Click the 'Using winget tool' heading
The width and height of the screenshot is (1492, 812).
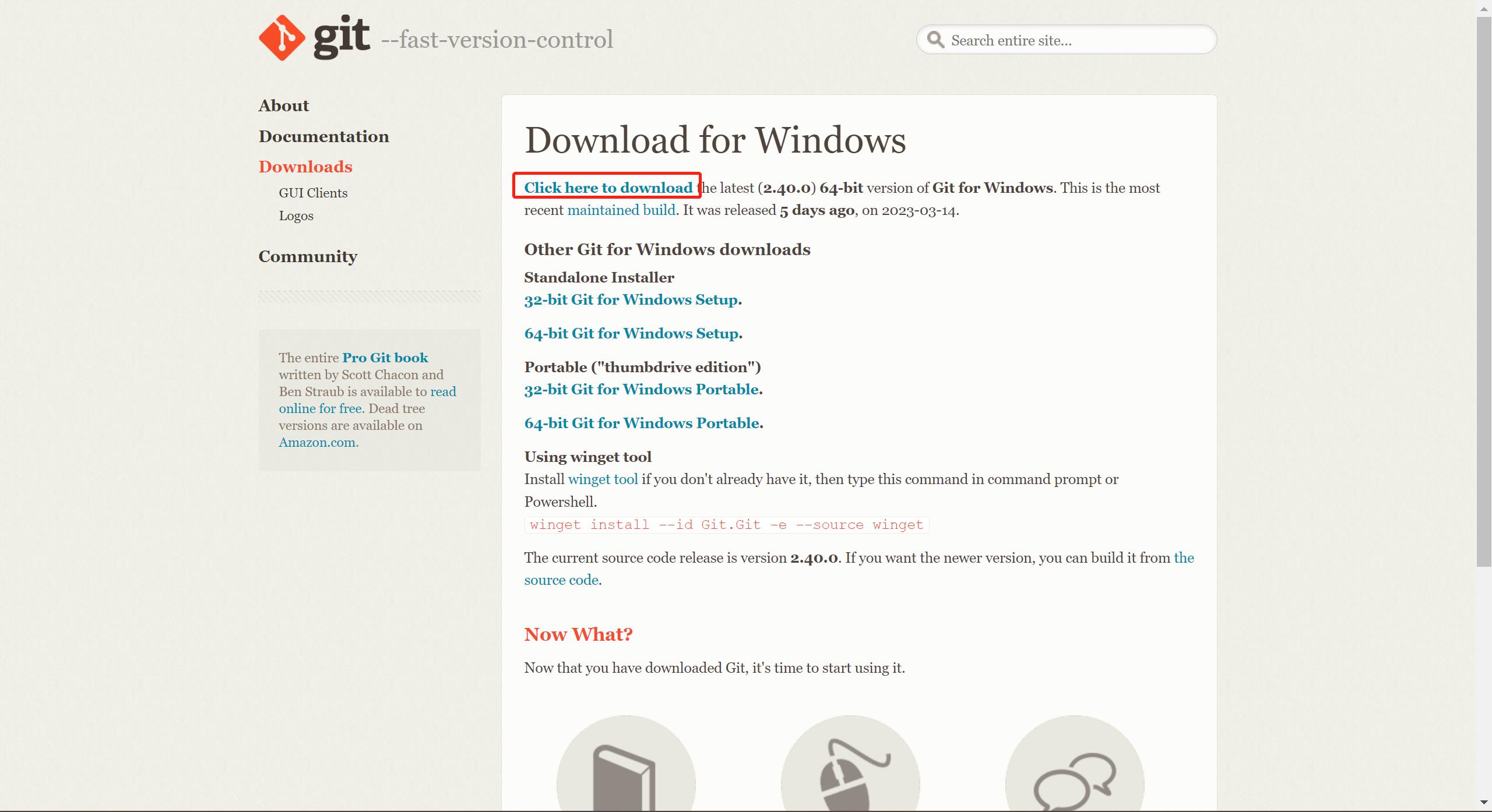point(588,457)
